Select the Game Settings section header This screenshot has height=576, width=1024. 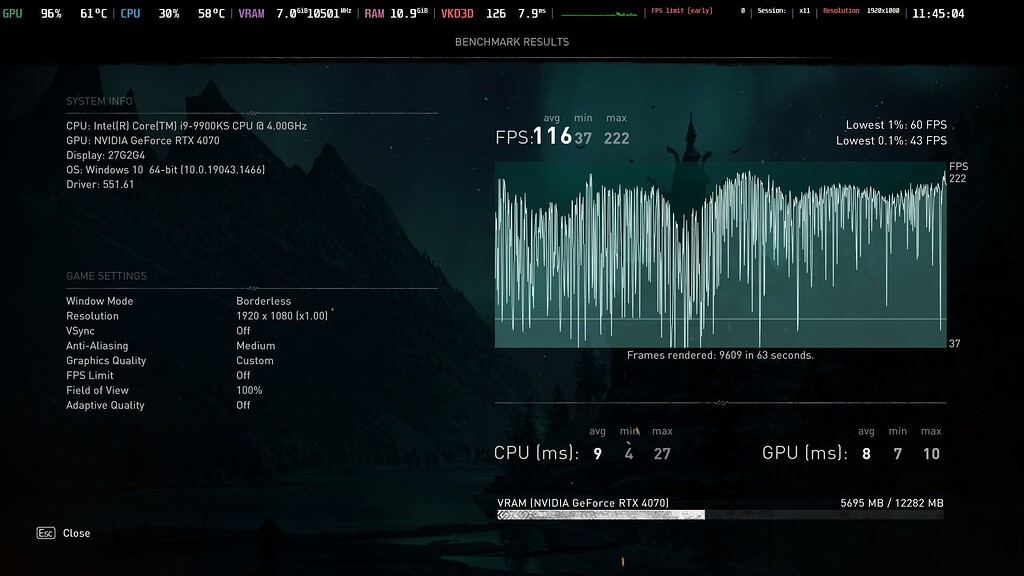[x=106, y=276]
